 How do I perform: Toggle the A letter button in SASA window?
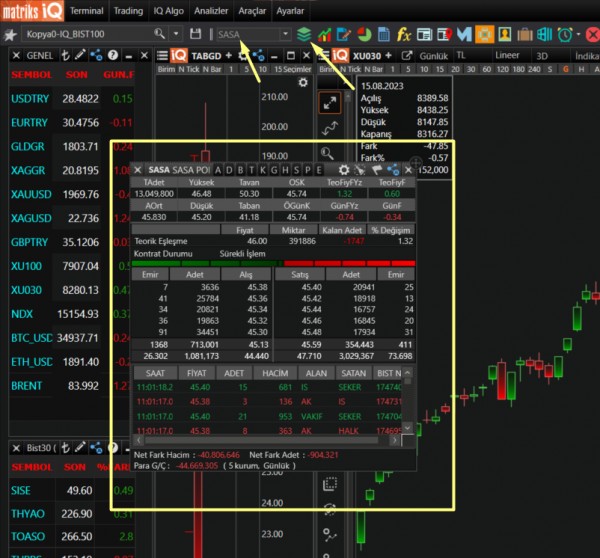point(218,170)
